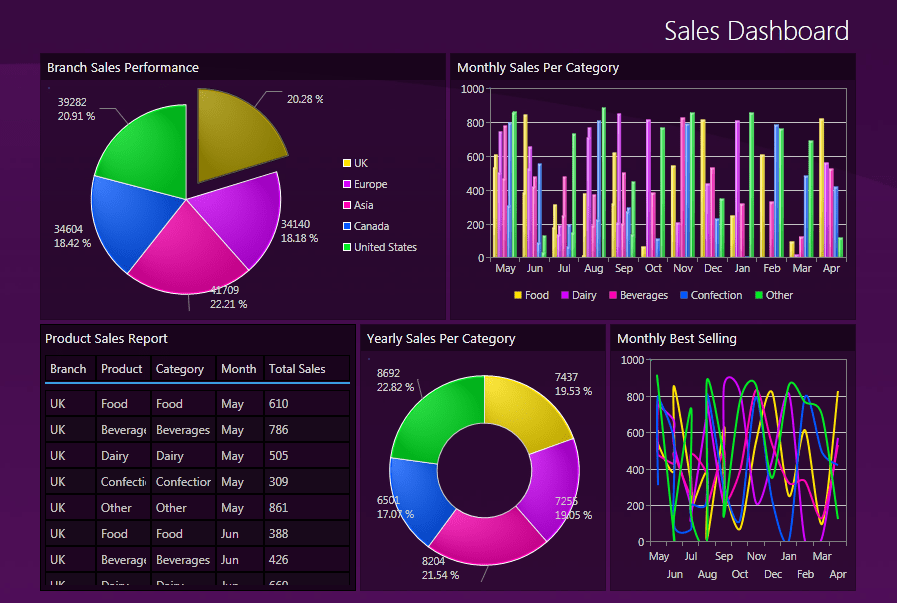Expand the Category column header

pyautogui.click(x=180, y=368)
